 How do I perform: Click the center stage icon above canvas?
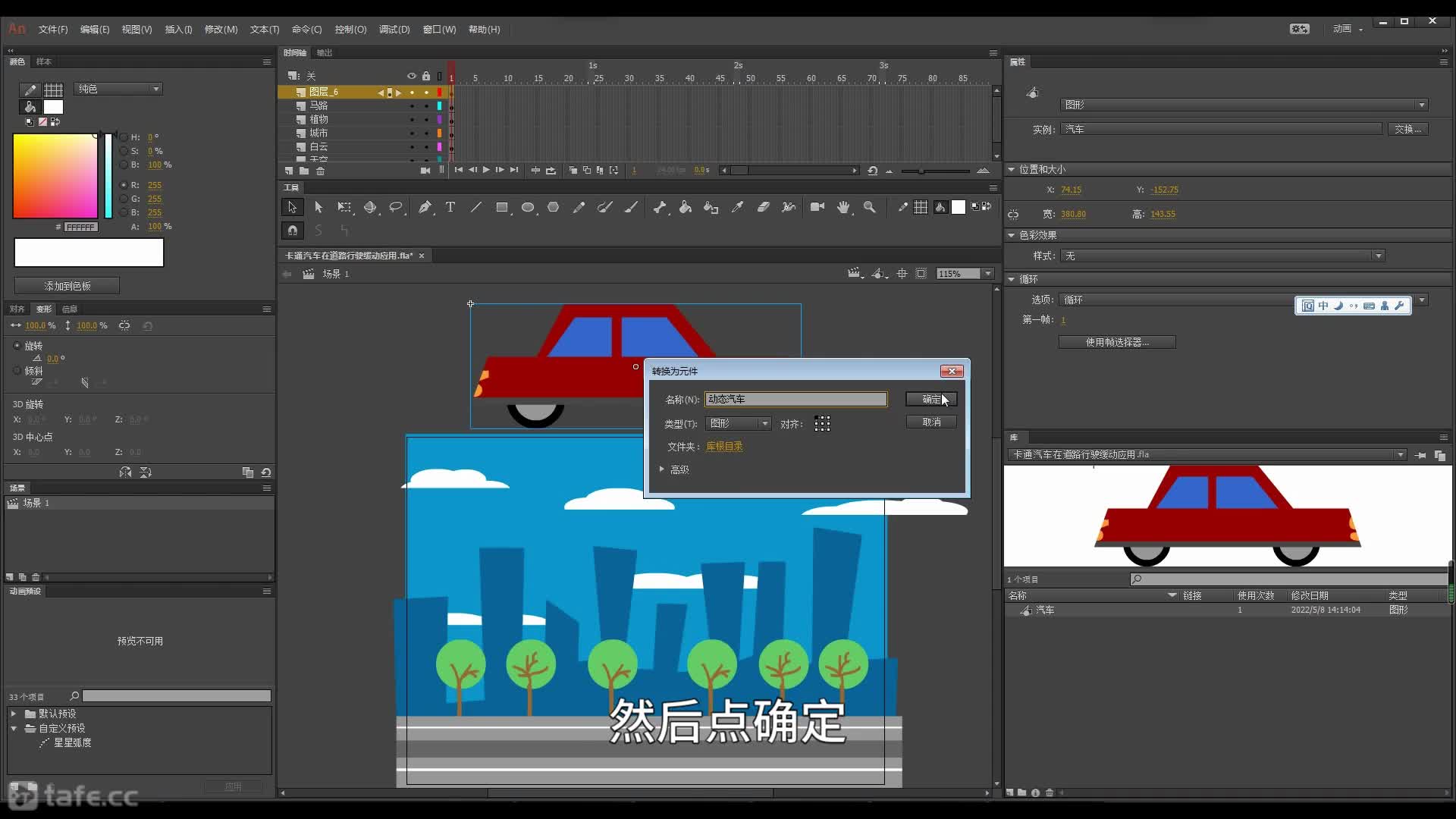pyautogui.click(x=902, y=274)
